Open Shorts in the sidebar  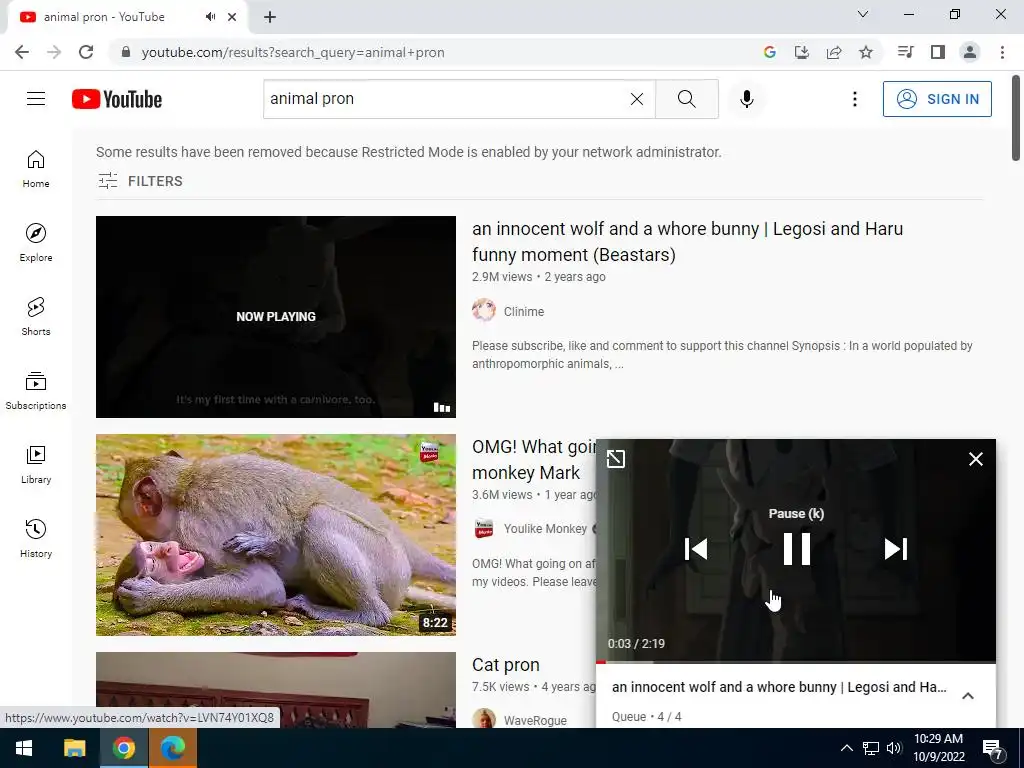tap(36, 316)
